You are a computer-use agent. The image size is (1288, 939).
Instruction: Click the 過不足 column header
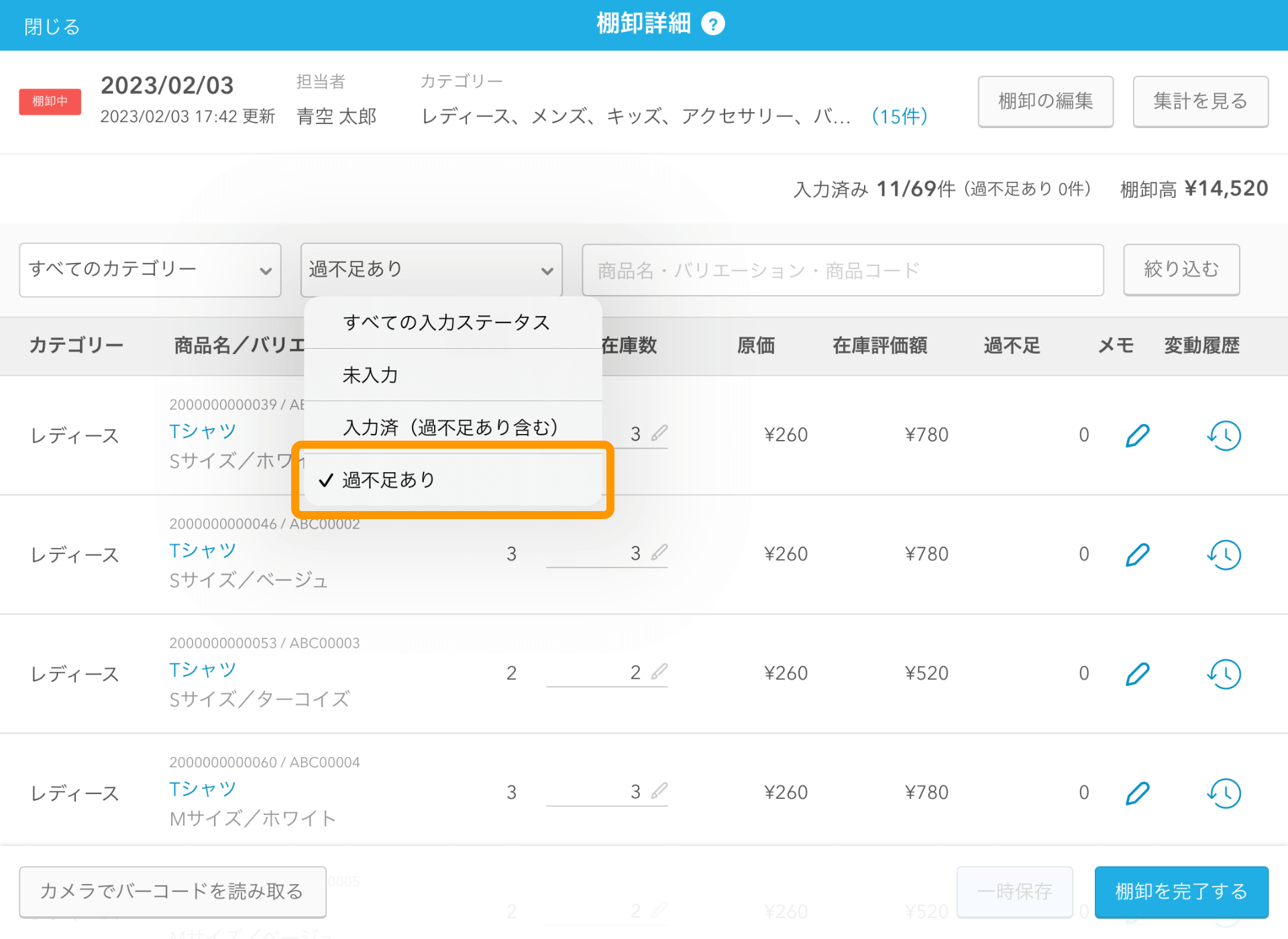[1012, 345]
